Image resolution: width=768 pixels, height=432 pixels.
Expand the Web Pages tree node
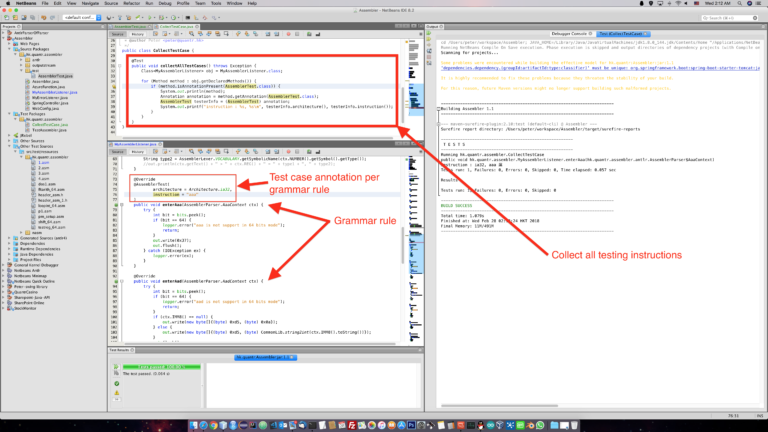[x=9, y=44]
